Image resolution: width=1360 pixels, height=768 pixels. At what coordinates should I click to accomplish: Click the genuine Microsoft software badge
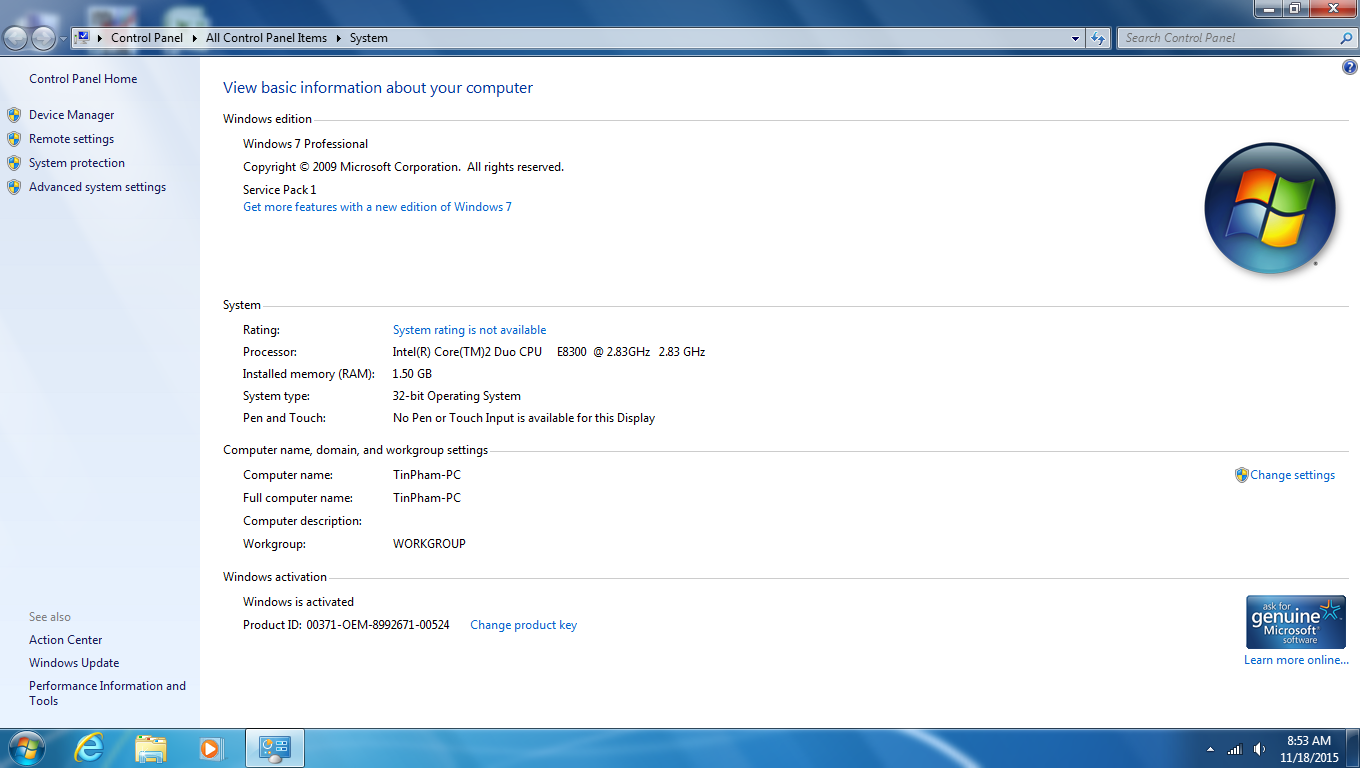tap(1295, 622)
